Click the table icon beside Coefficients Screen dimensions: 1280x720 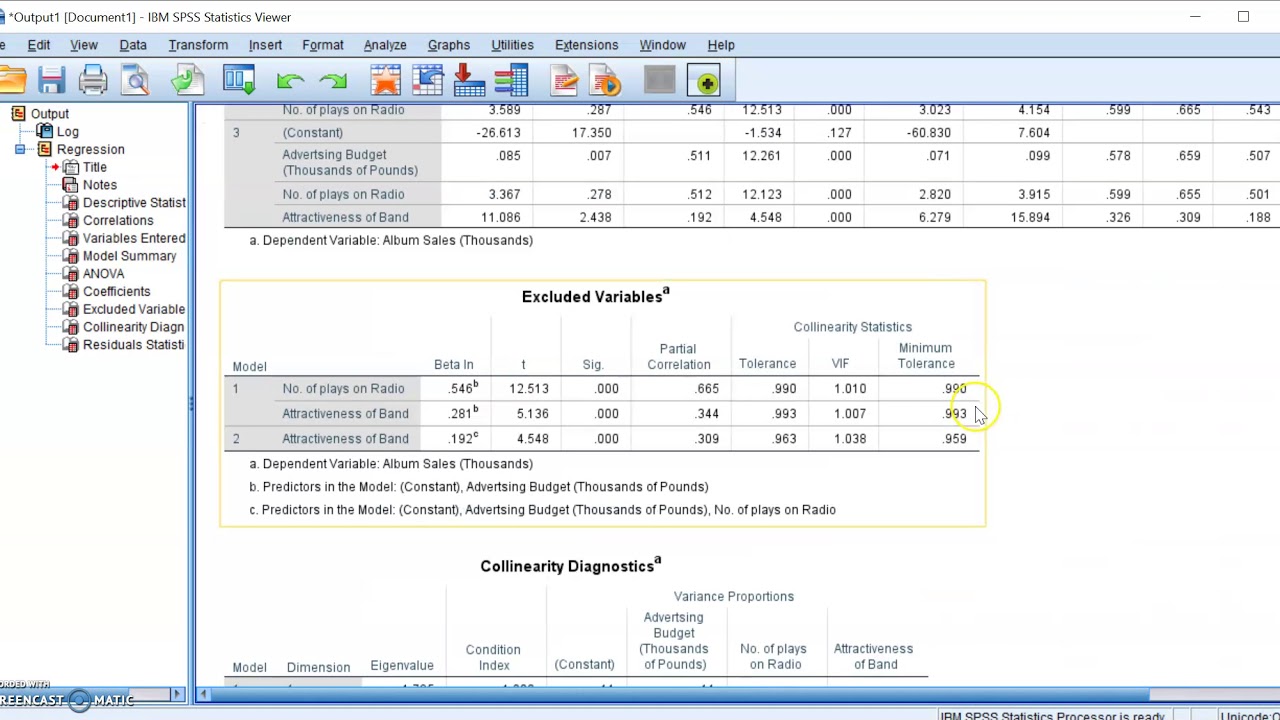point(70,292)
